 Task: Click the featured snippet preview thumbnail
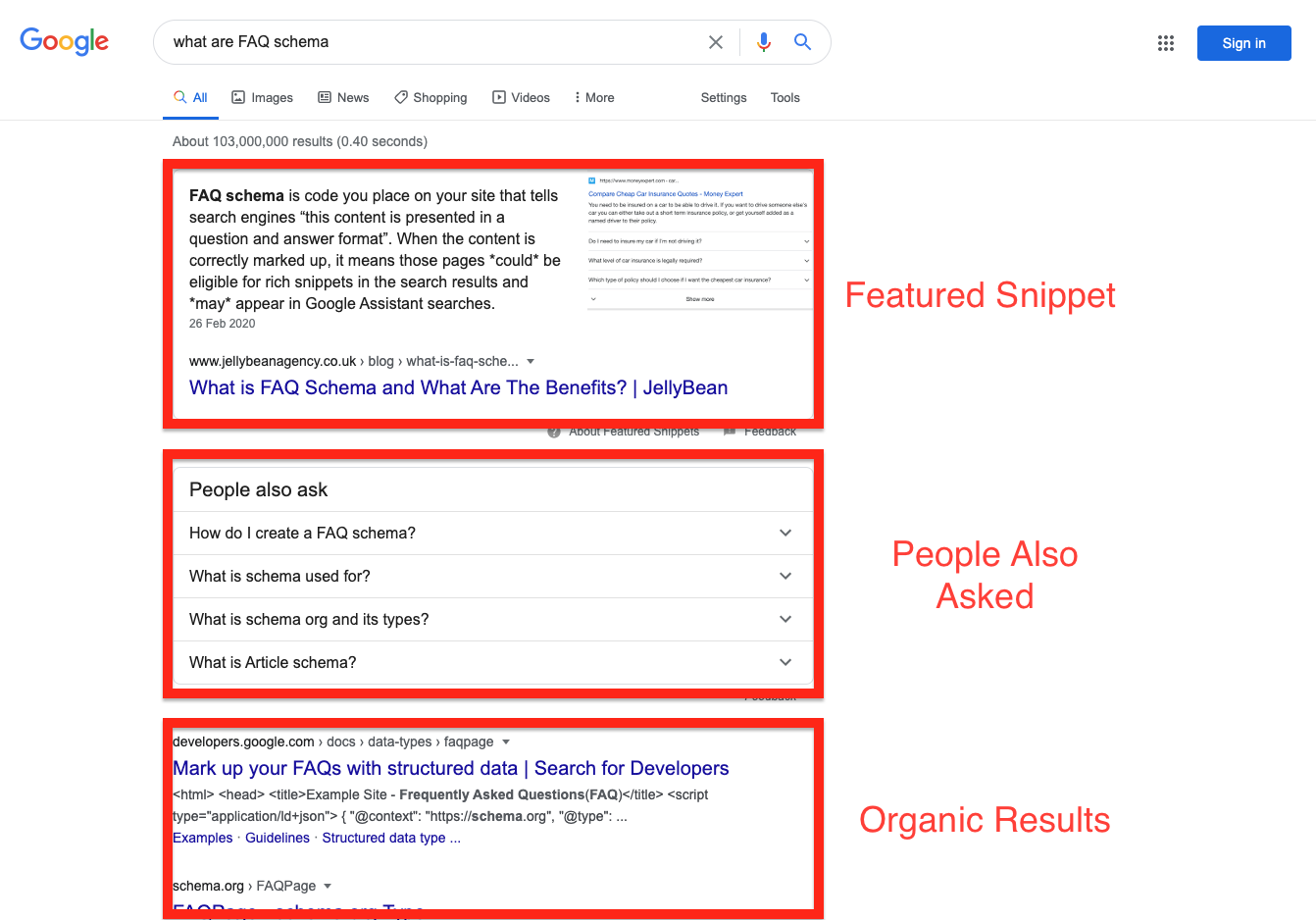(x=699, y=241)
